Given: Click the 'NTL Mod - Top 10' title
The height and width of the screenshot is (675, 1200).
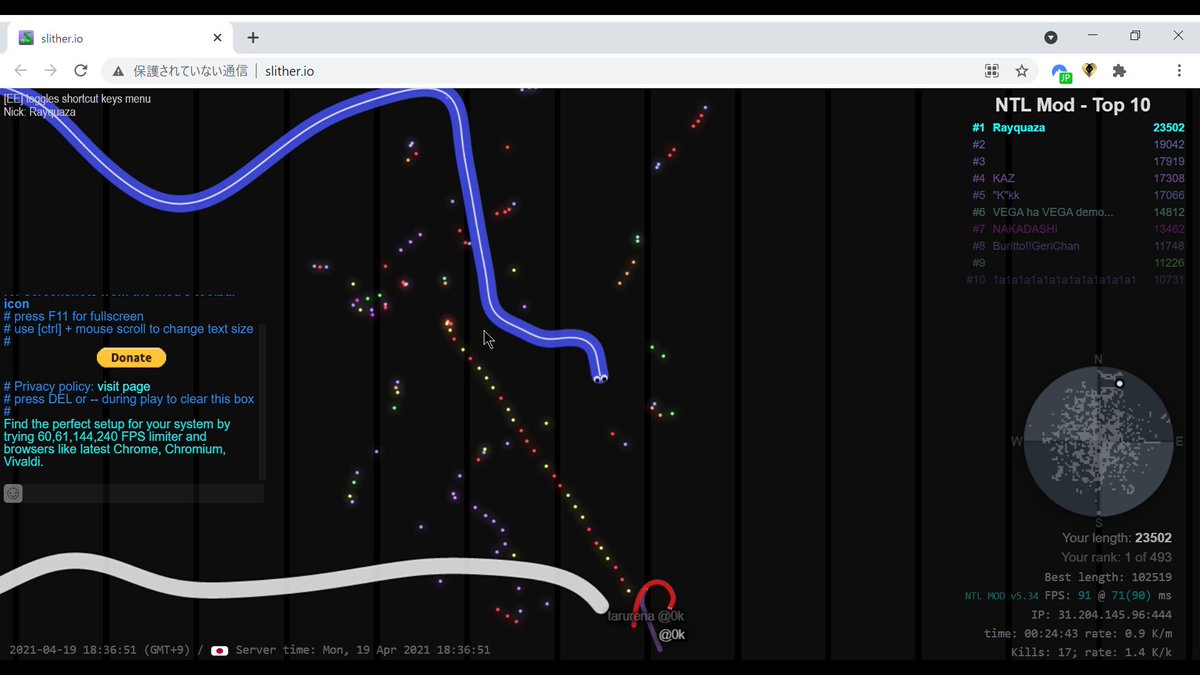Looking at the screenshot, I should 1072,105.
